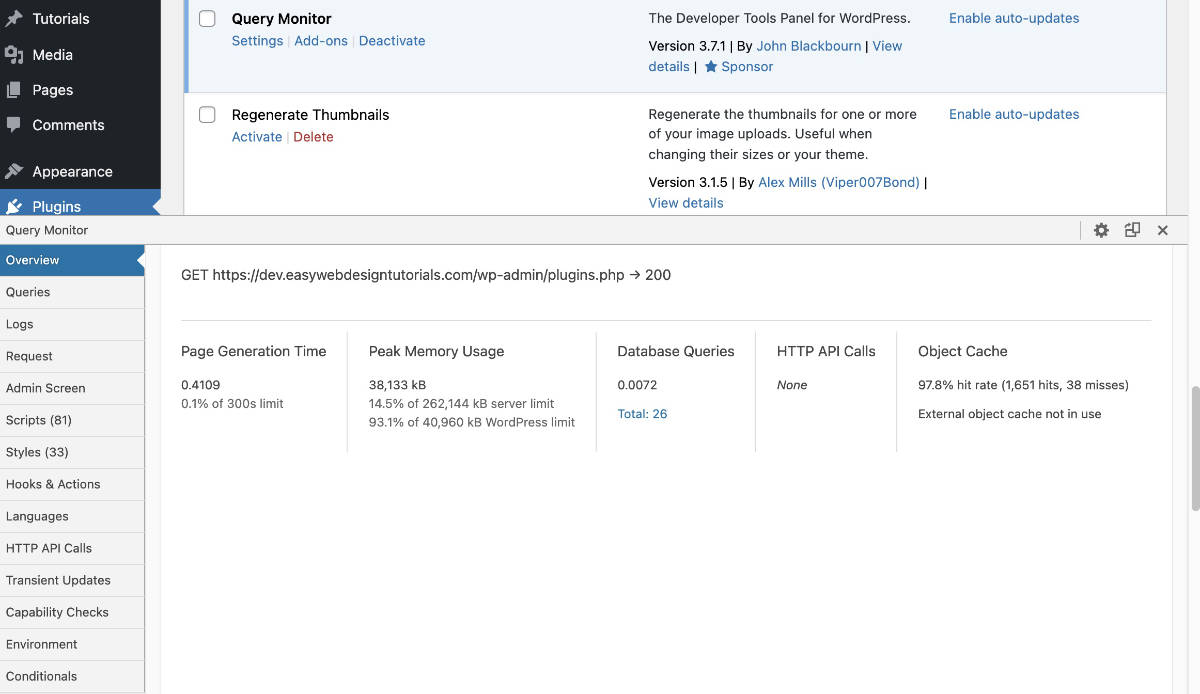This screenshot has height=694, width=1200.
Task: Click the Media icon in admin sidebar
Action: click(14, 54)
